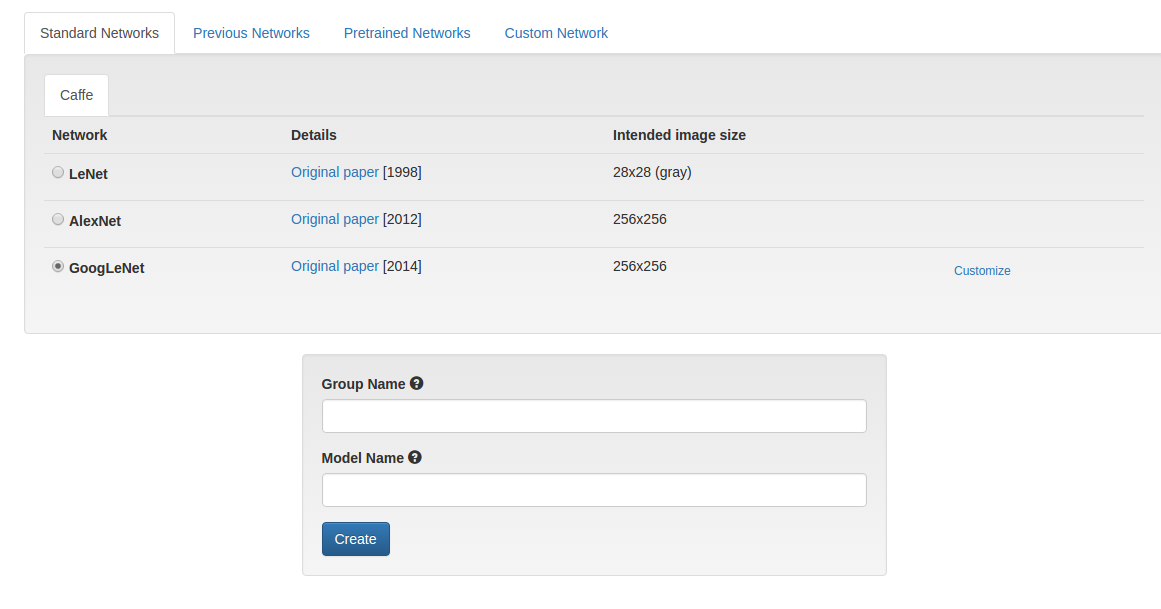Click the Create button
1161x609 pixels.
coord(355,539)
